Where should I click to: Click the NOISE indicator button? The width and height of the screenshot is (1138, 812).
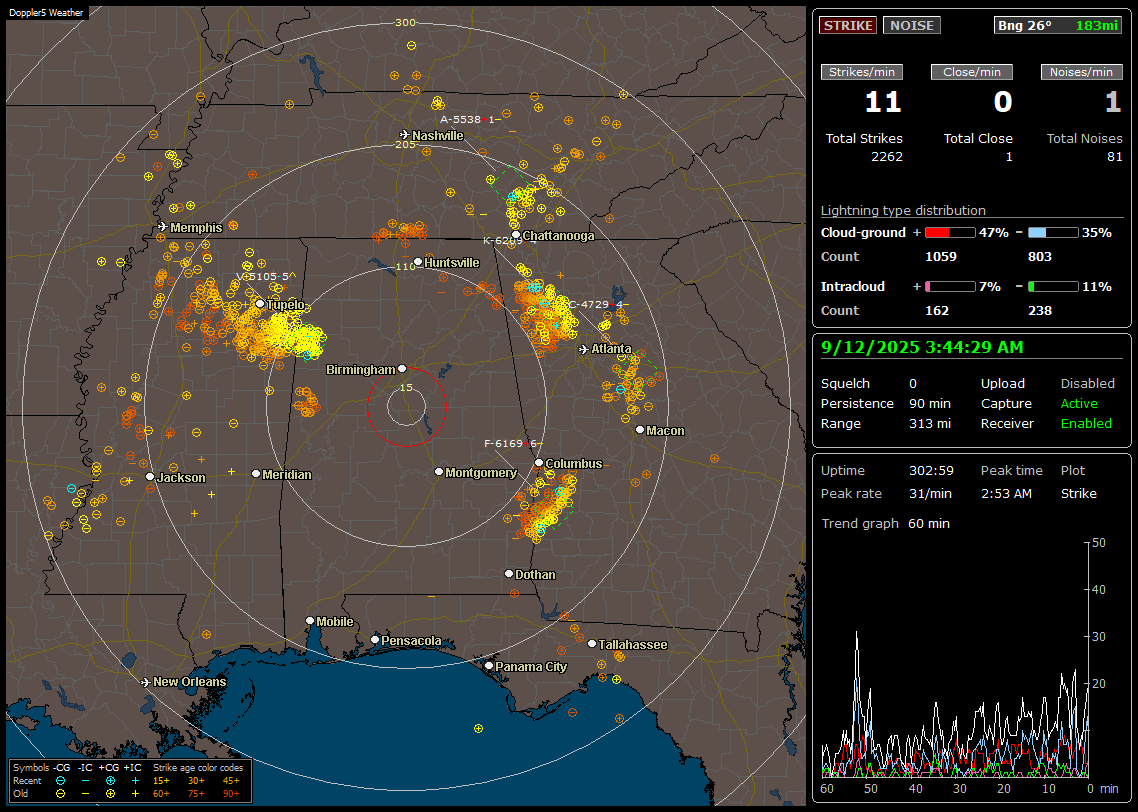point(912,25)
